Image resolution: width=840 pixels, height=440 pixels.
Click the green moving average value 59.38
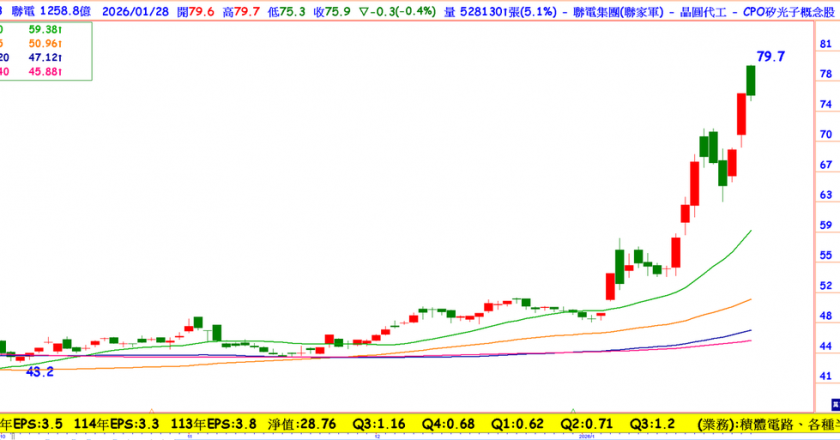point(45,29)
